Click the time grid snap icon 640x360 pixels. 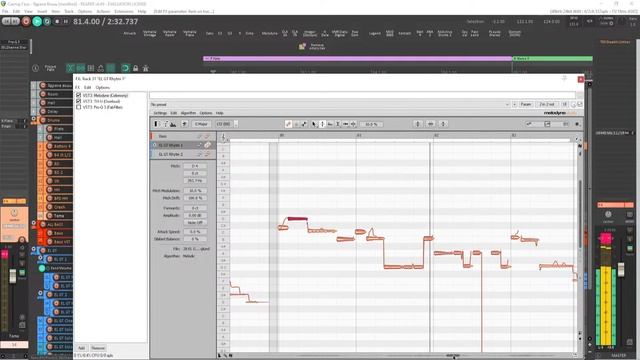coord(430,124)
